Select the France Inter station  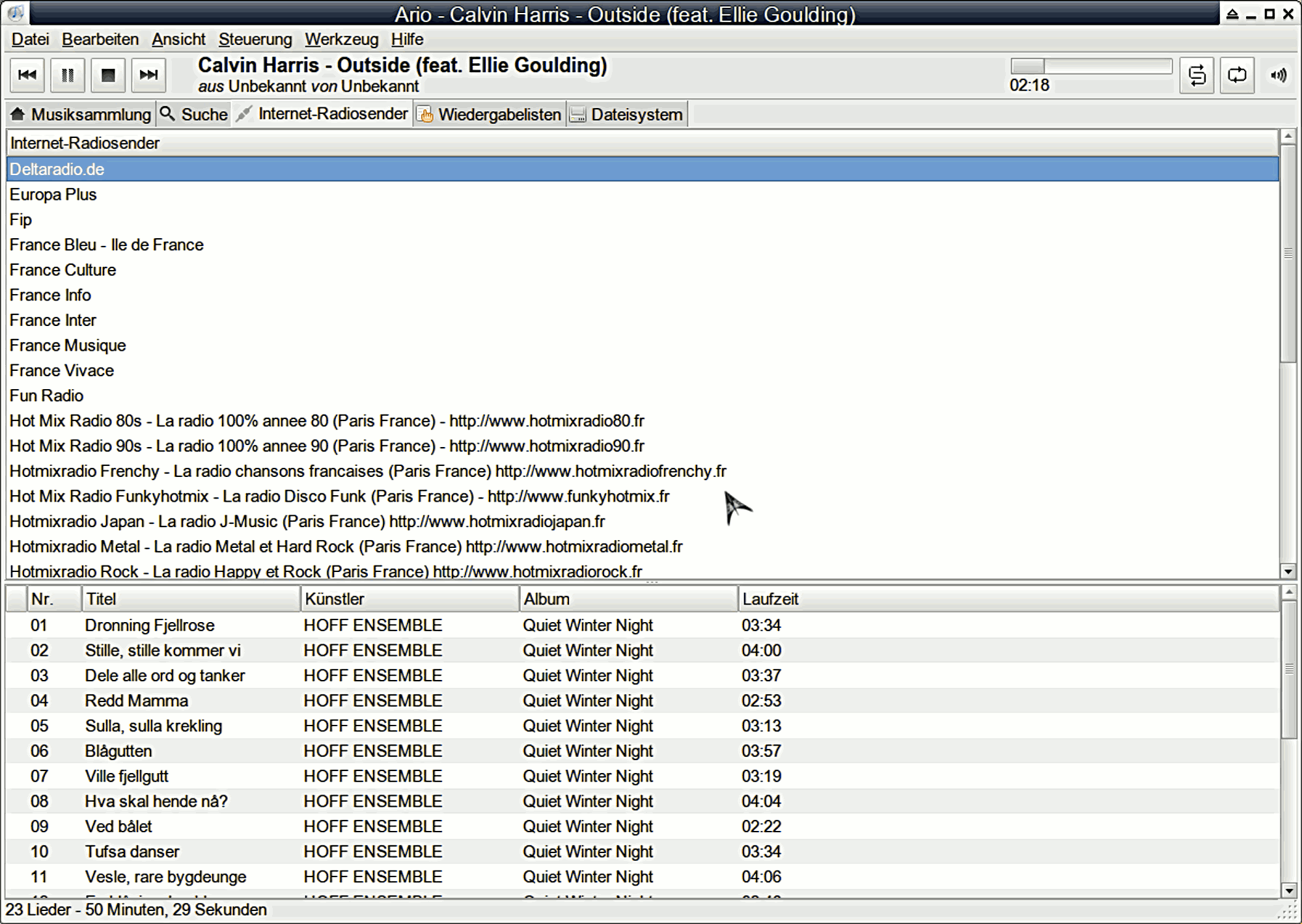[x=642, y=320]
